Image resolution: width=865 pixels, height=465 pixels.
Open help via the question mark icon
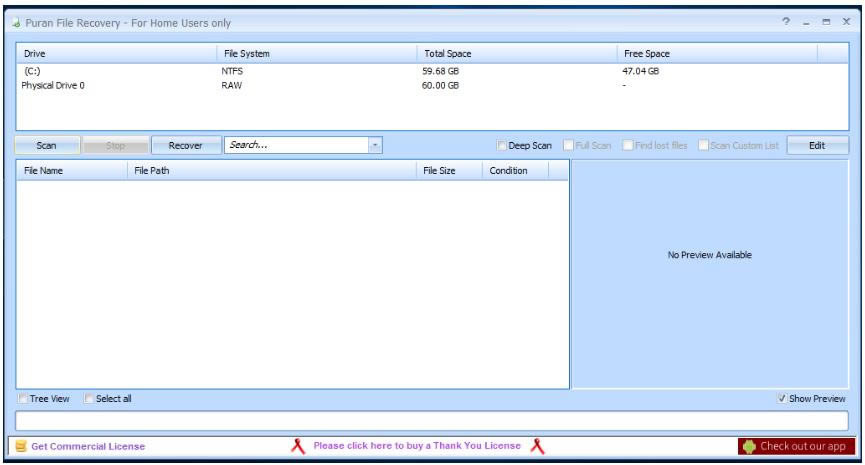pos(786,22)
